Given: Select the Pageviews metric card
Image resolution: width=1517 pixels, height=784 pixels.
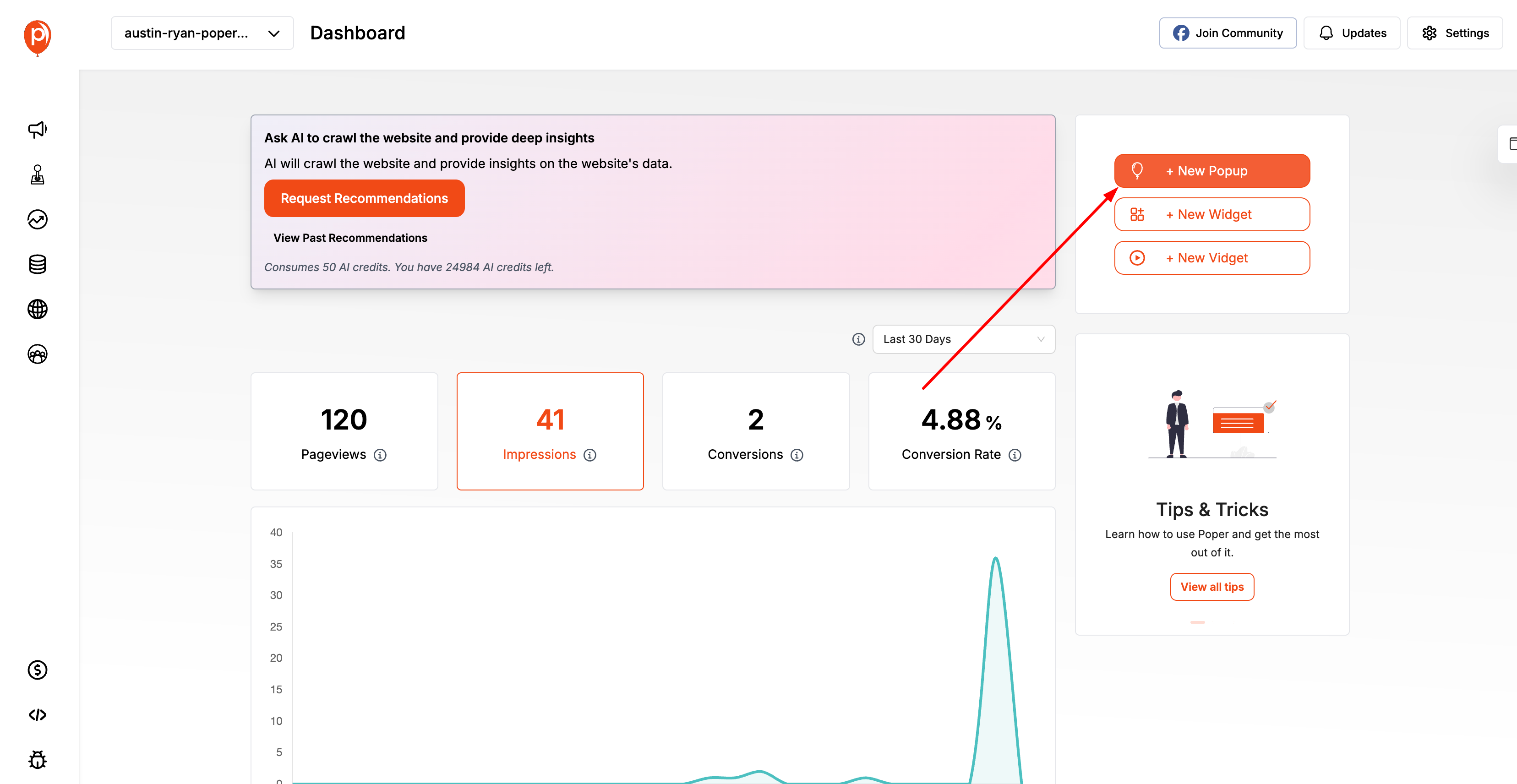Looking at the screenshot, I should (x=344, y=431).
